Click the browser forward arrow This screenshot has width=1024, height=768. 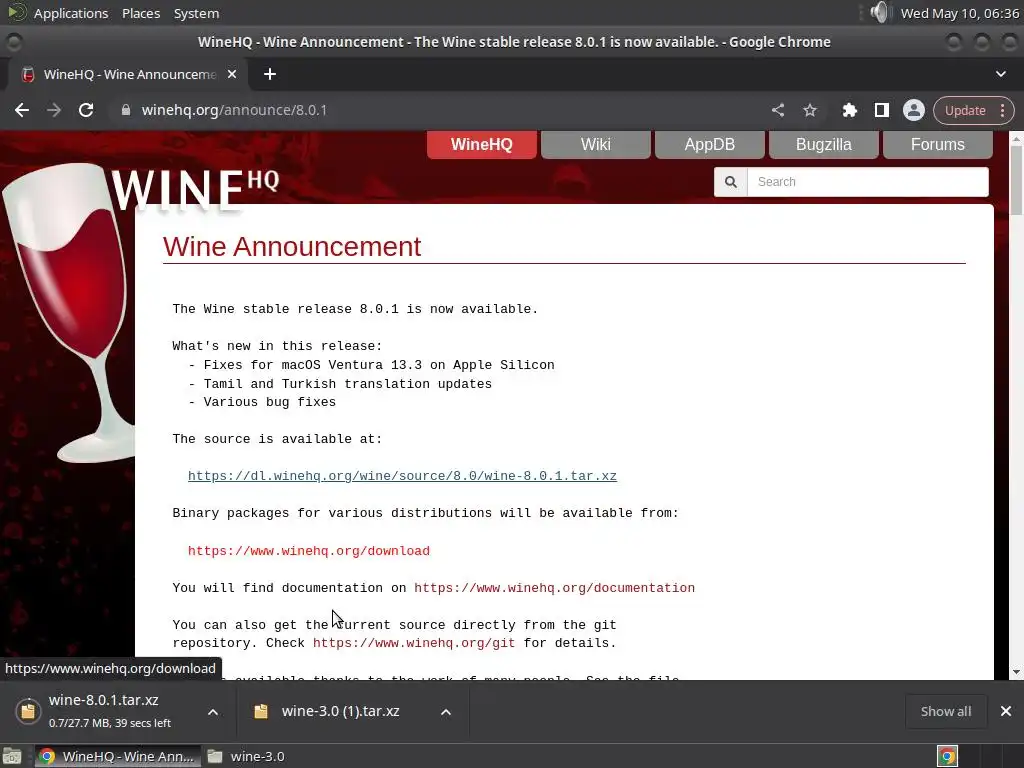54,110
